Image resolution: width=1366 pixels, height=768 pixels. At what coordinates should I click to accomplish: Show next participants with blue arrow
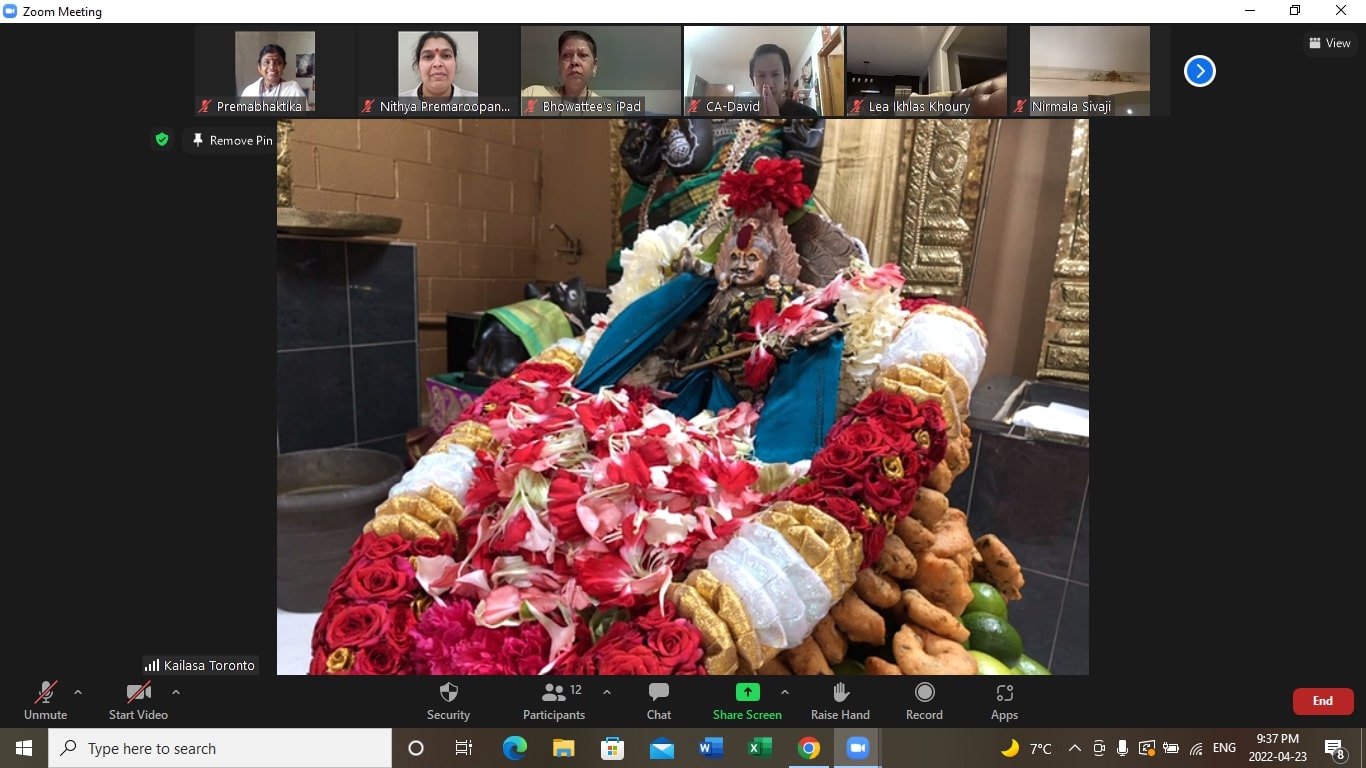tap(1199, 71)
